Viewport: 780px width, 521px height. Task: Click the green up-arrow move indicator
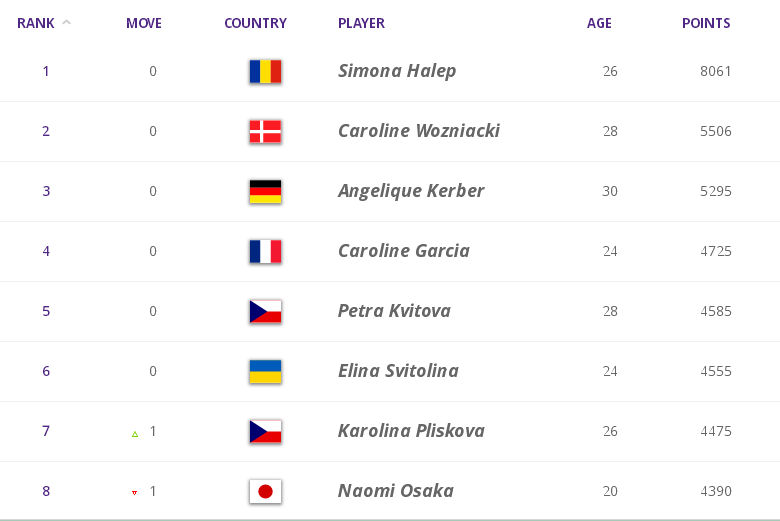135,434
